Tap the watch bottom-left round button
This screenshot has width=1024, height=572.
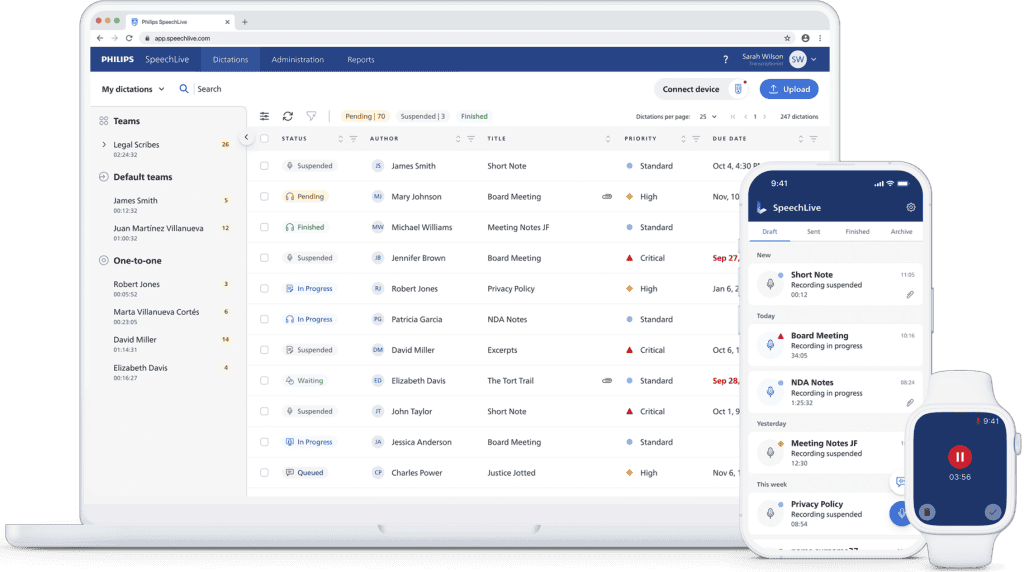click(x=927, y=512)
